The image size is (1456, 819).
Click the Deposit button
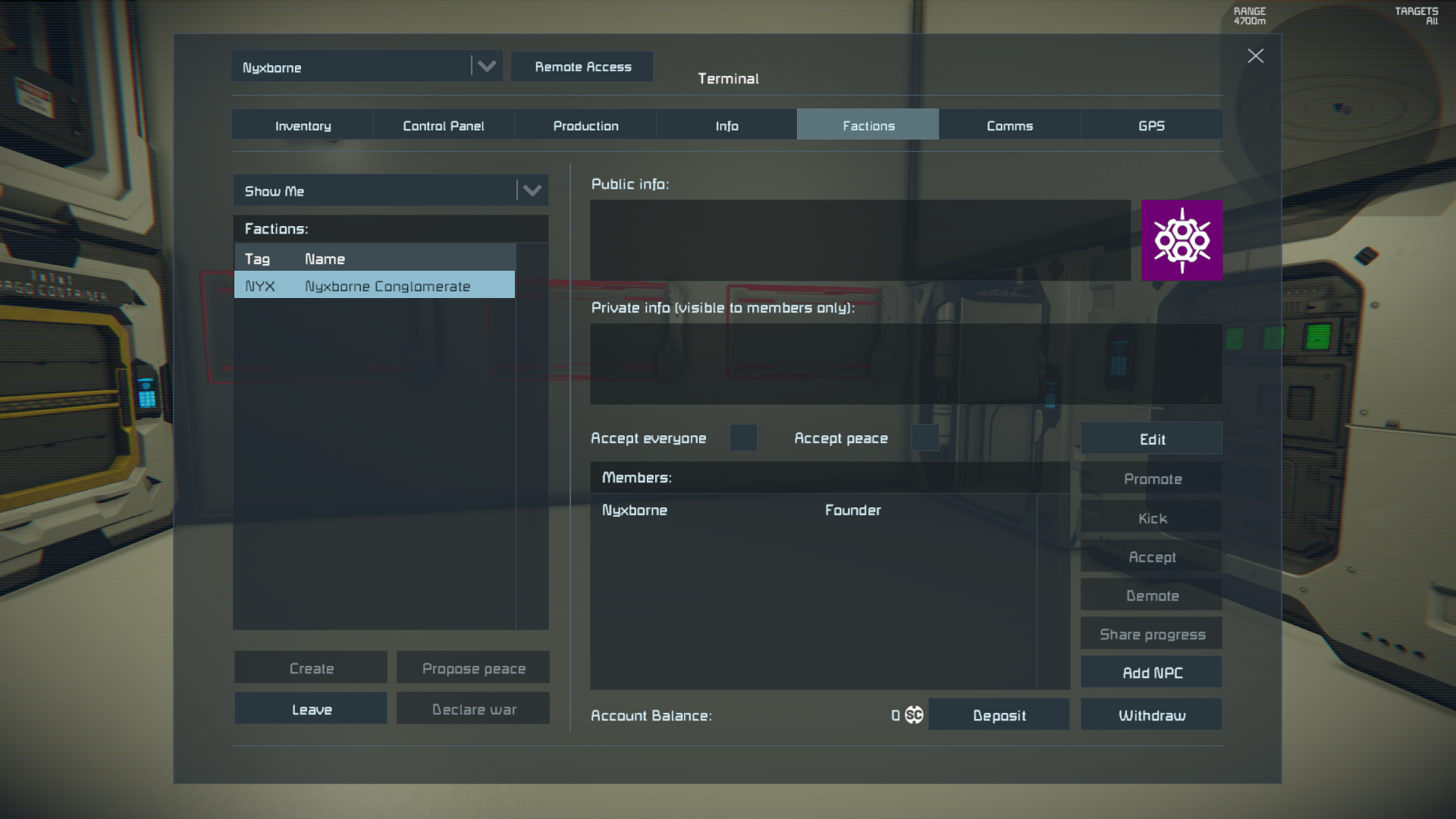click(999, 715)
